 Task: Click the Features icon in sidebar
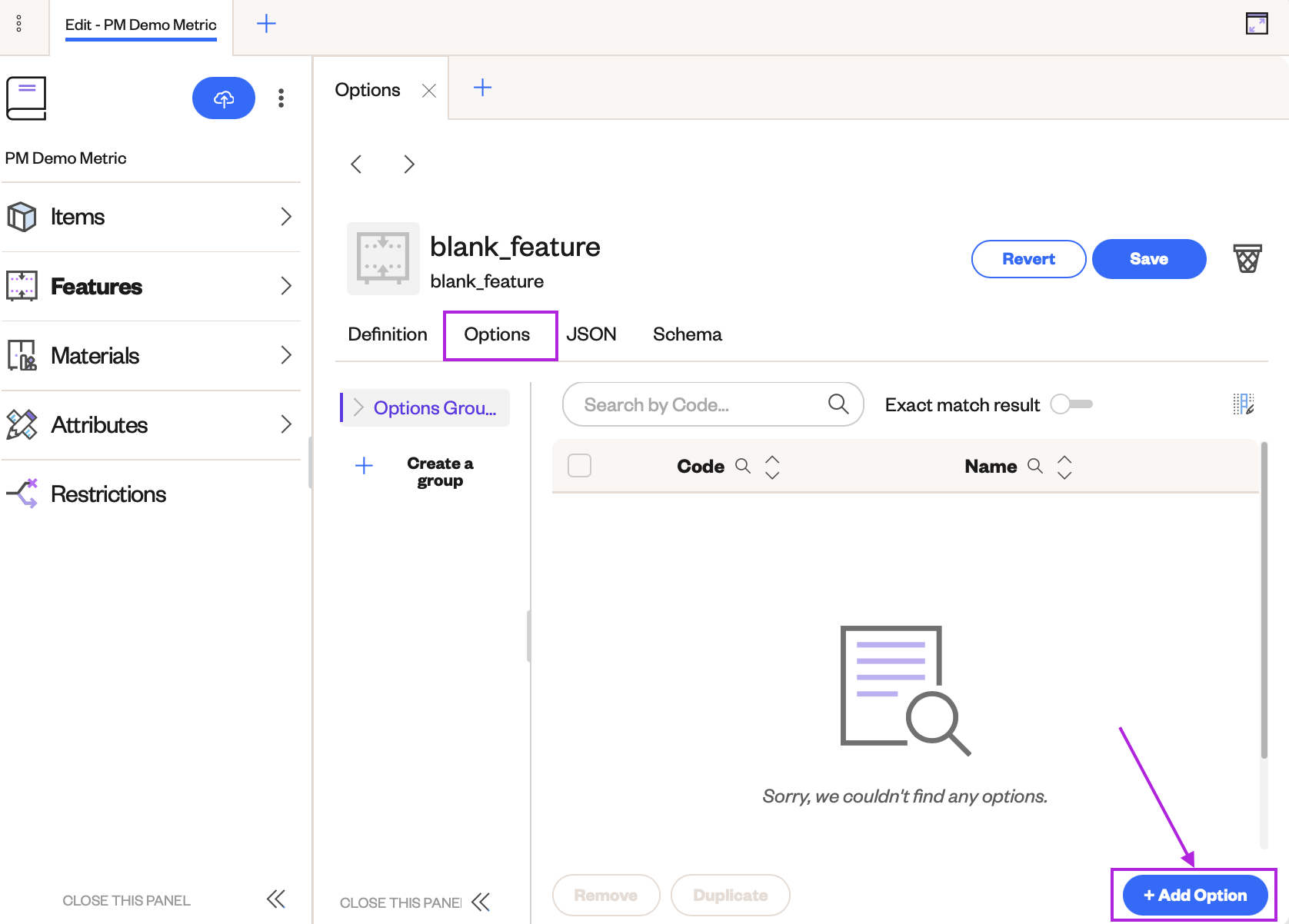(22, 286)
